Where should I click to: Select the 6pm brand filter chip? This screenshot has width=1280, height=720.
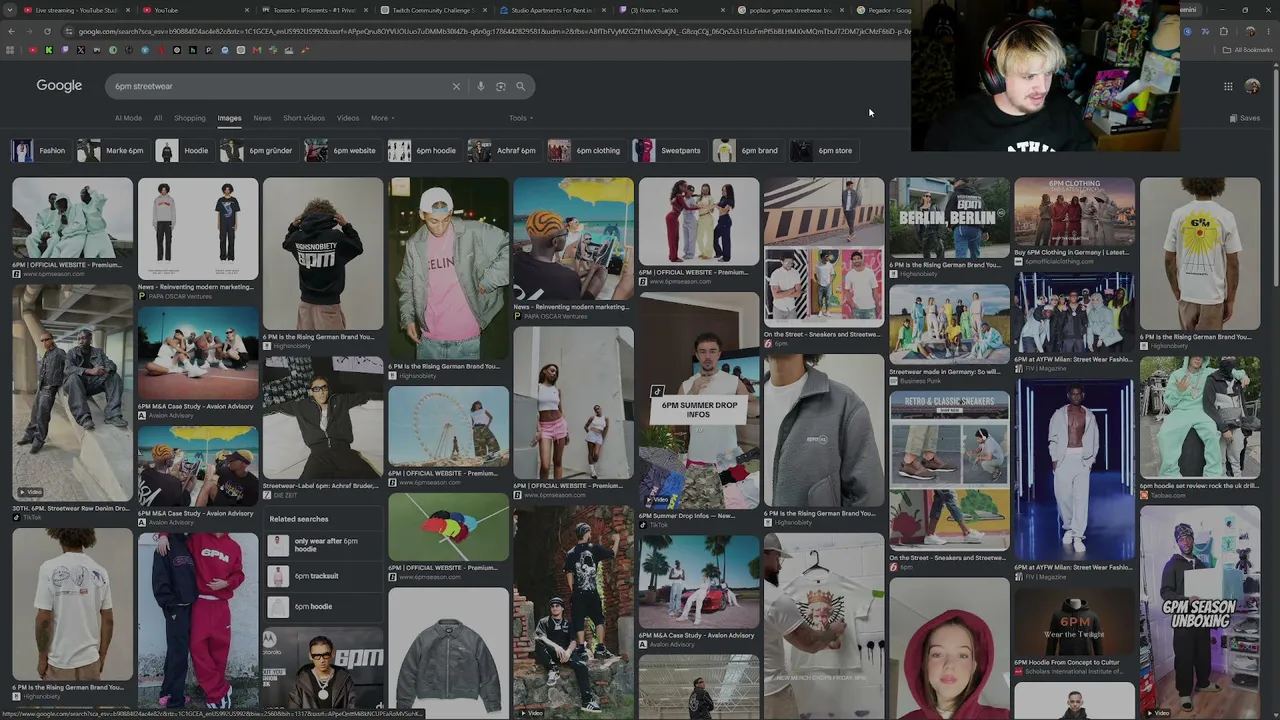tap(747, 151)
